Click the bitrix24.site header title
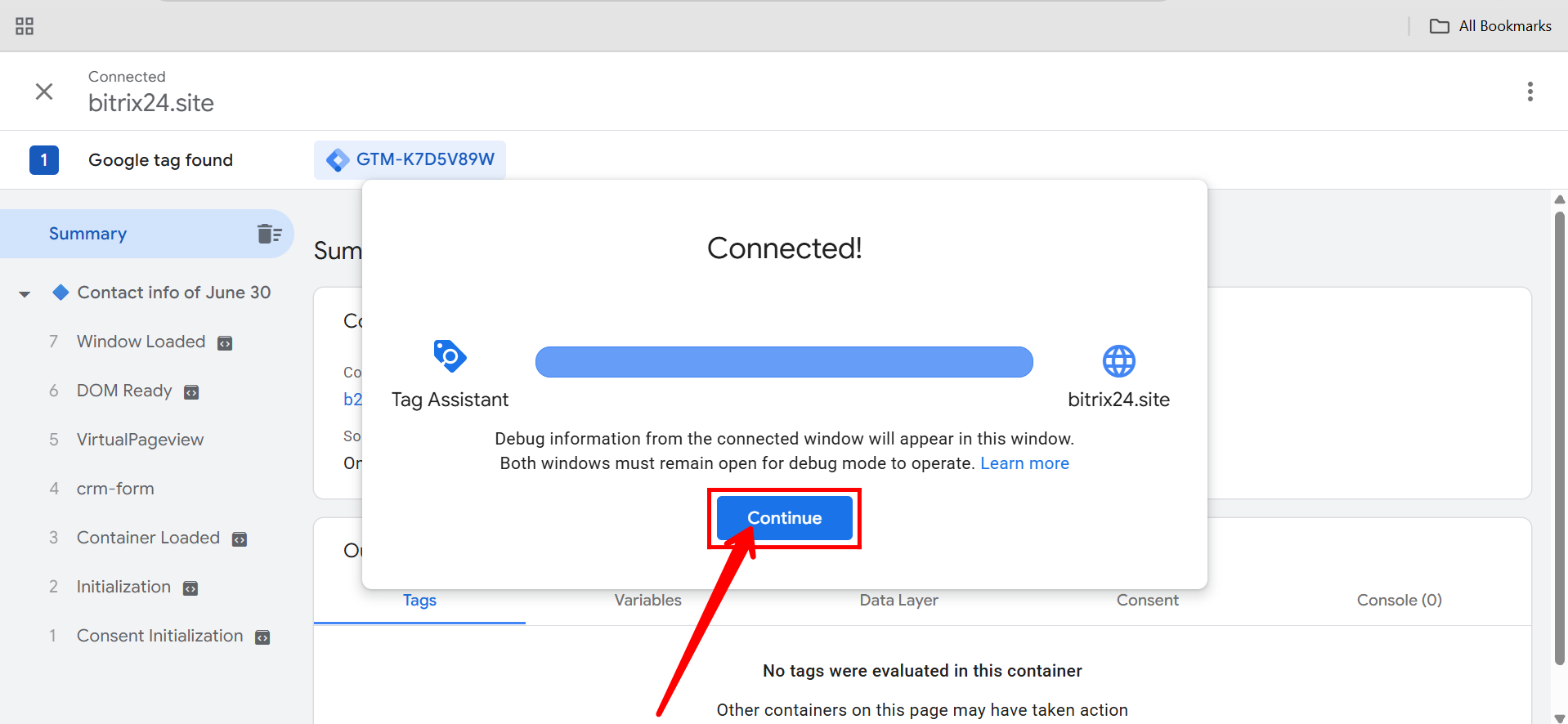 151,103
